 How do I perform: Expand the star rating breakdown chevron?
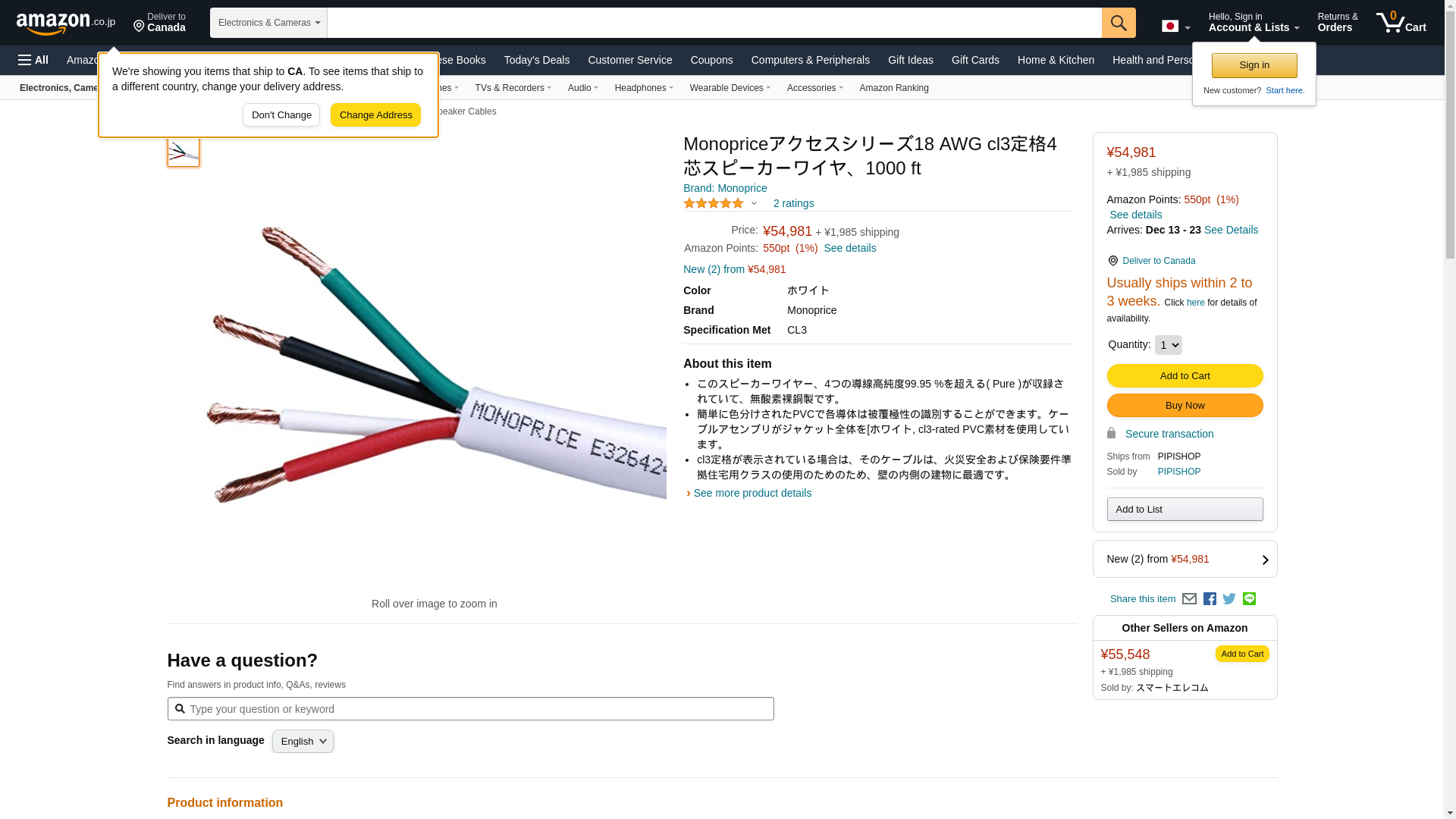click(x=754, y=203)
